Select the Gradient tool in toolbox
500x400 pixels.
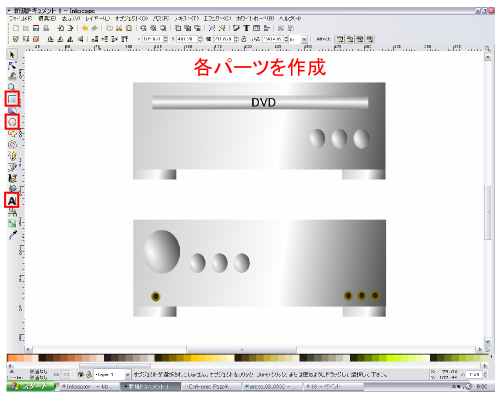[x=12, y=223]
